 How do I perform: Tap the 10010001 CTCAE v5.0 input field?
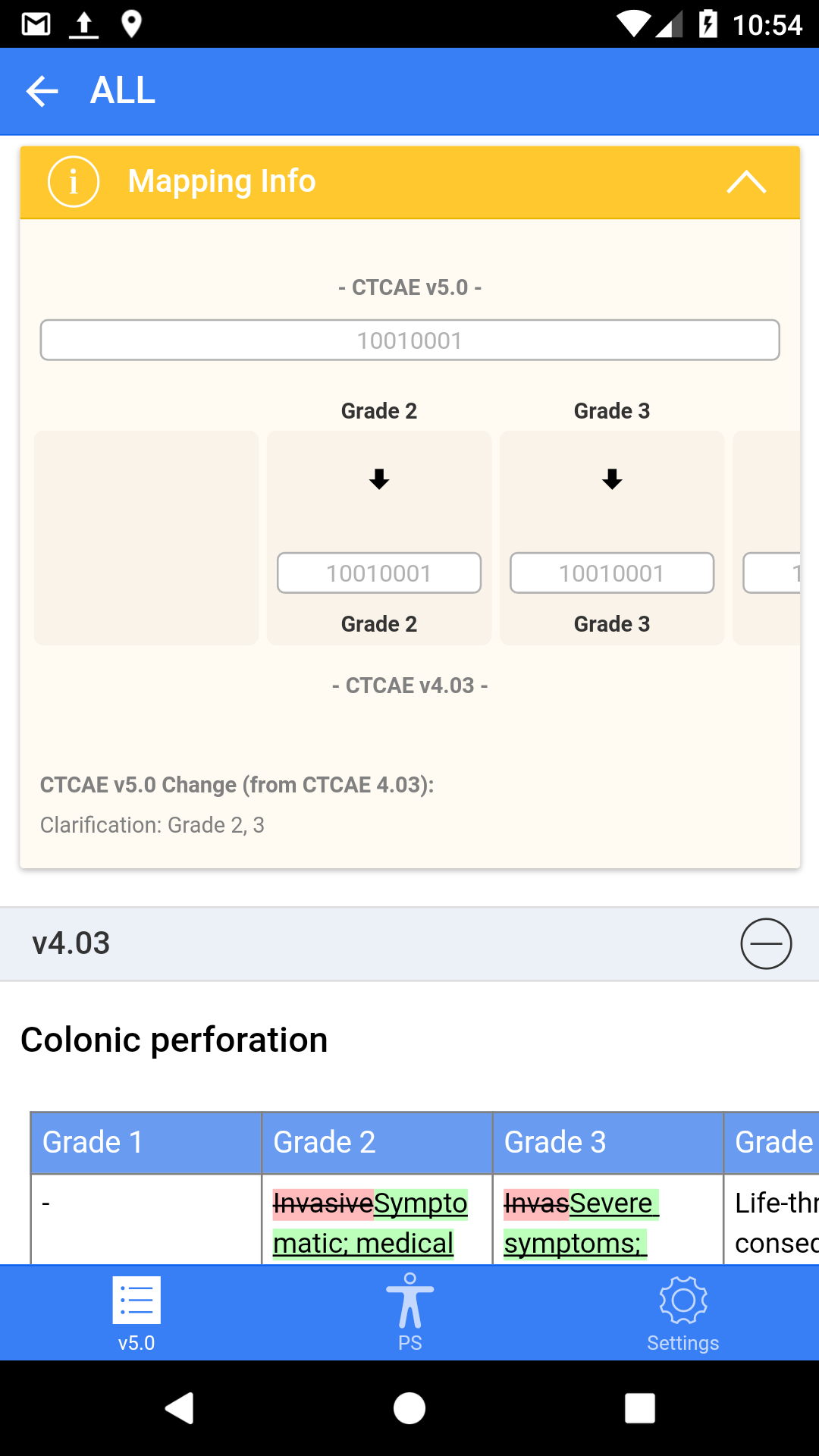point(409,340)
